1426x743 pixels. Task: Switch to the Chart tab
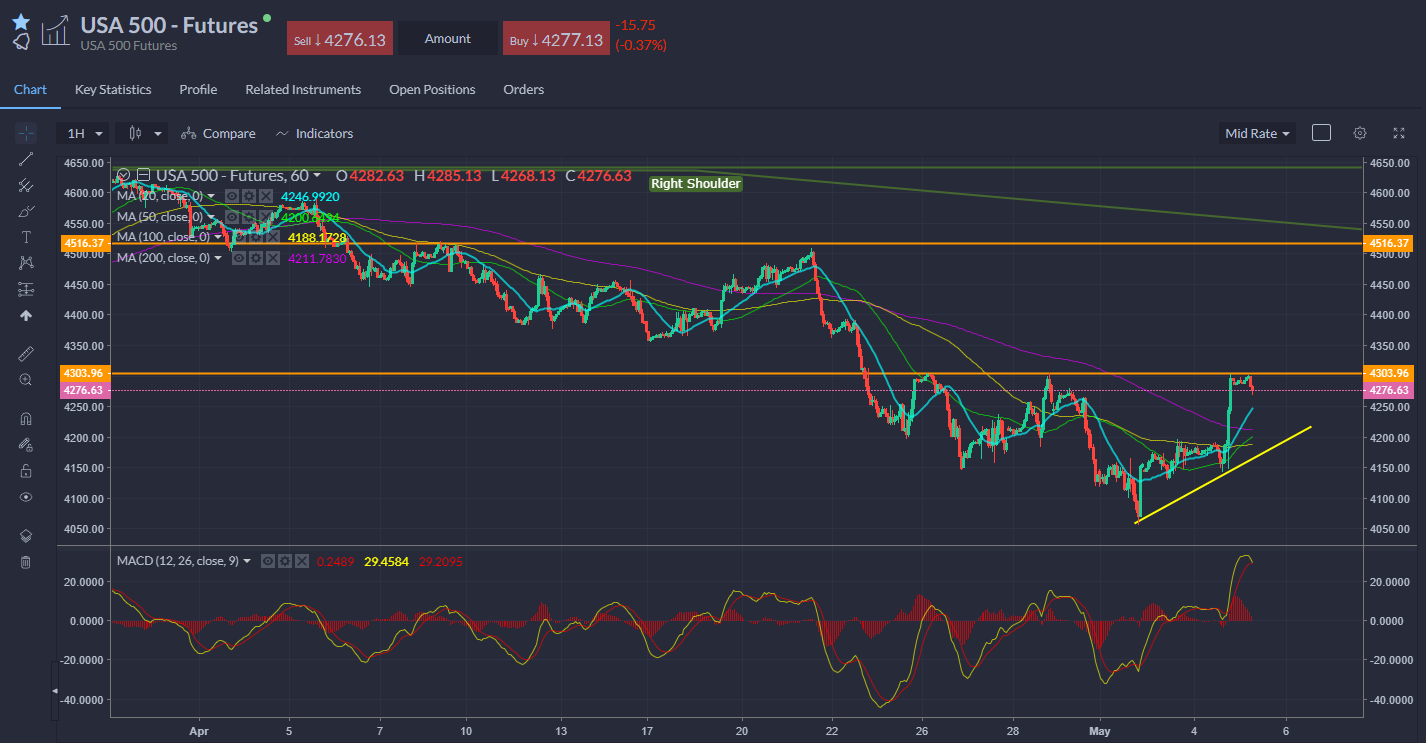coord(30,89)
